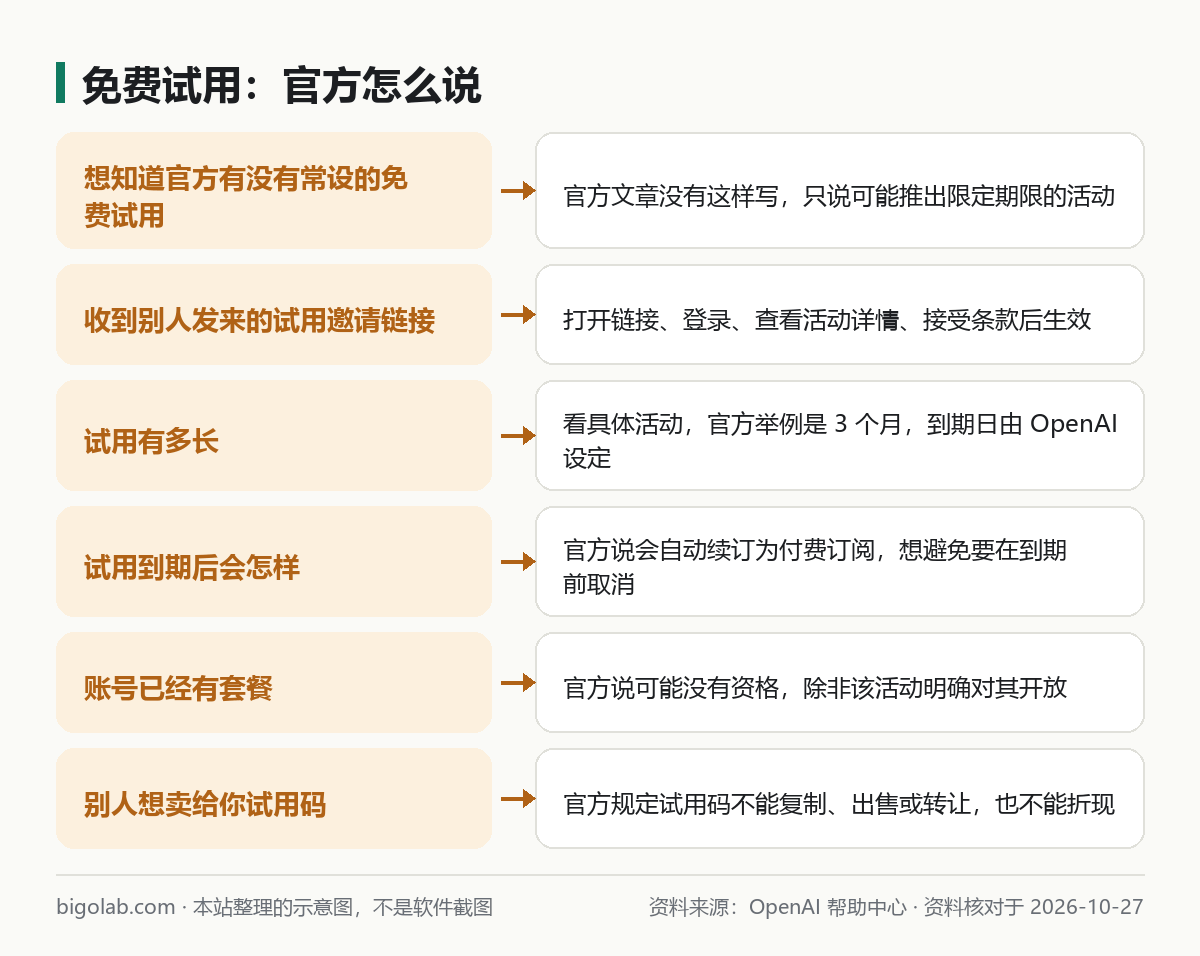This screenshot has height=956, width=1200.
Task: Click the footer text 'bigolab.com'
Action: [x=116, y=907]
